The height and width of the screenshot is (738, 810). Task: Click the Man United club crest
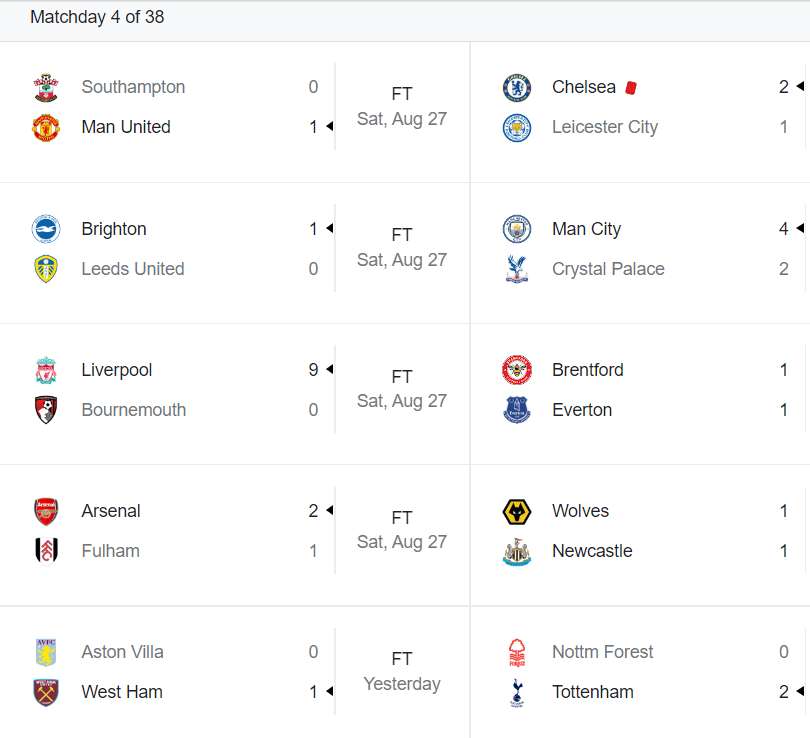[x=46, y=127]
